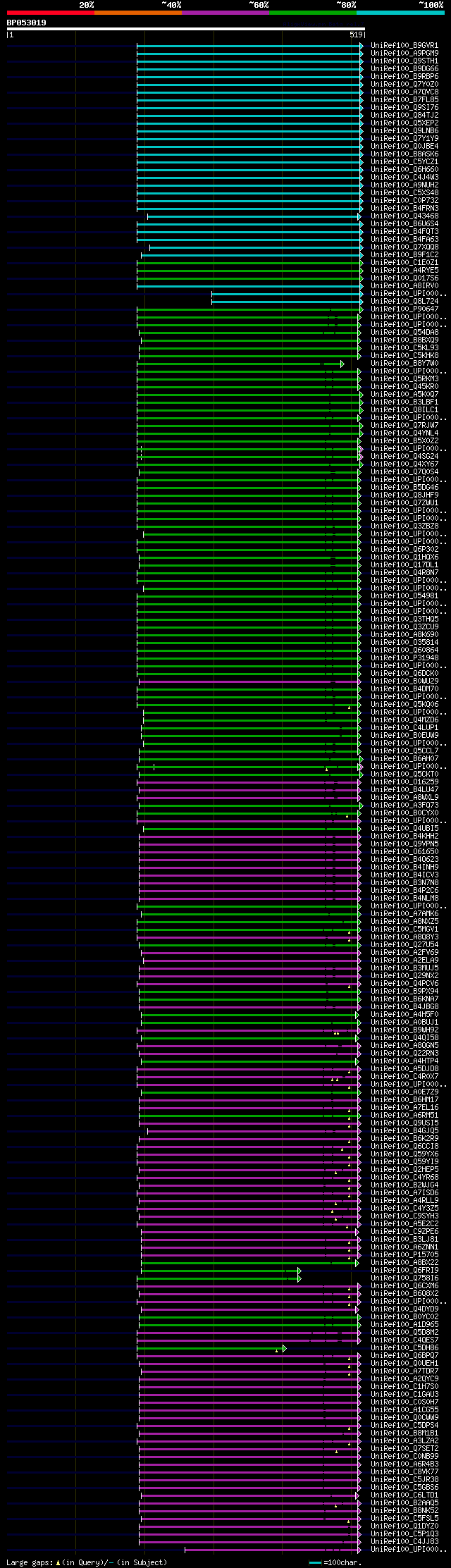451x1568 pixels.
Task: Click the UniRef100_Q5CKT0 label
Action: [404, 774]
